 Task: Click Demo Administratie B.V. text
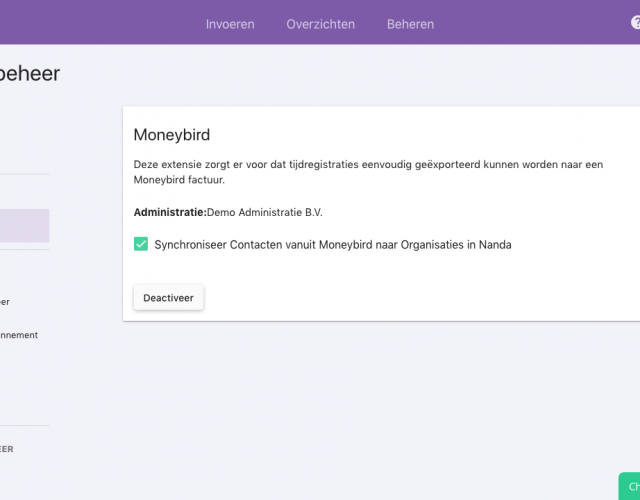(264, 212)
